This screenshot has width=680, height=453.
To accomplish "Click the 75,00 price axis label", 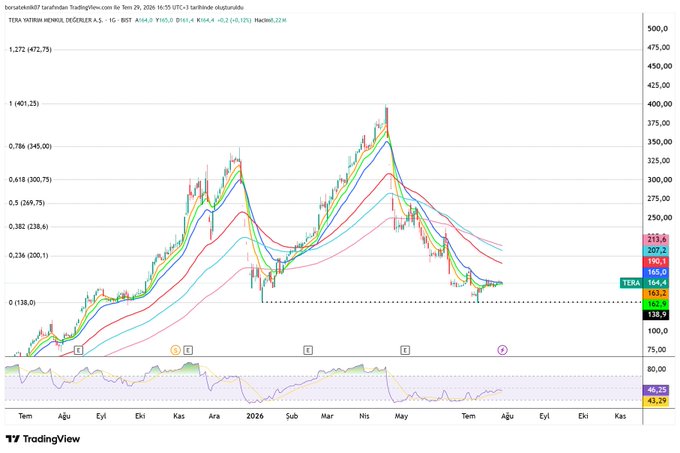I will [657, 350].
